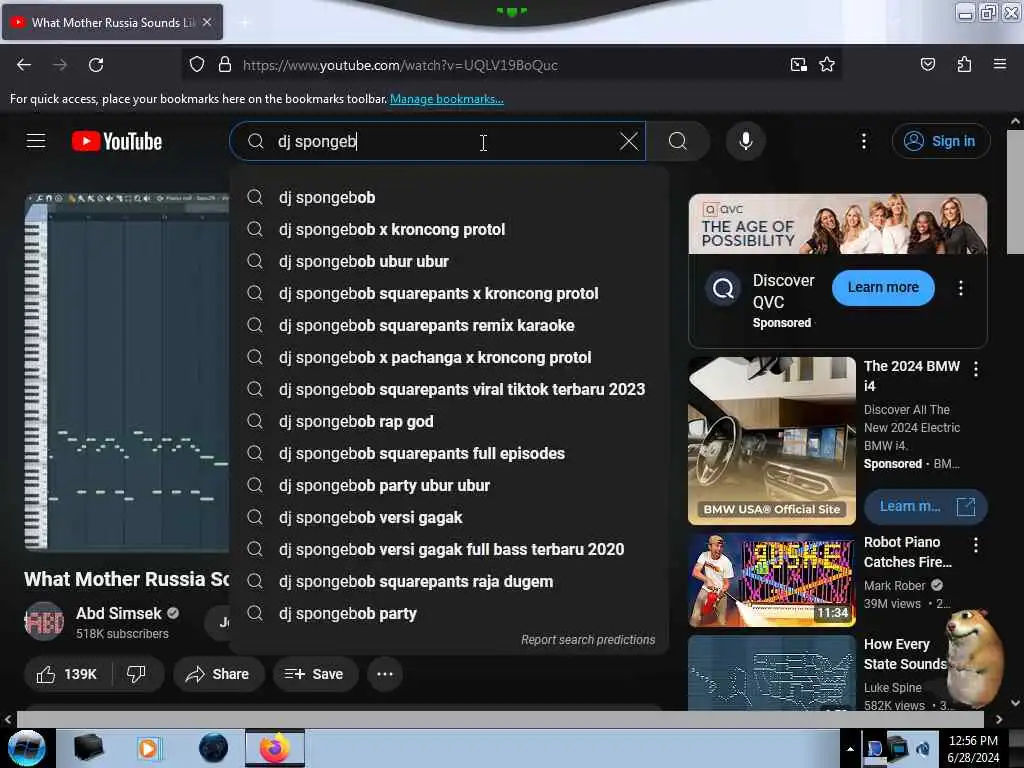The width and height of the screenshot is (1024, 768).
Task: Click Report search predictions
Action: pos(588,640)
